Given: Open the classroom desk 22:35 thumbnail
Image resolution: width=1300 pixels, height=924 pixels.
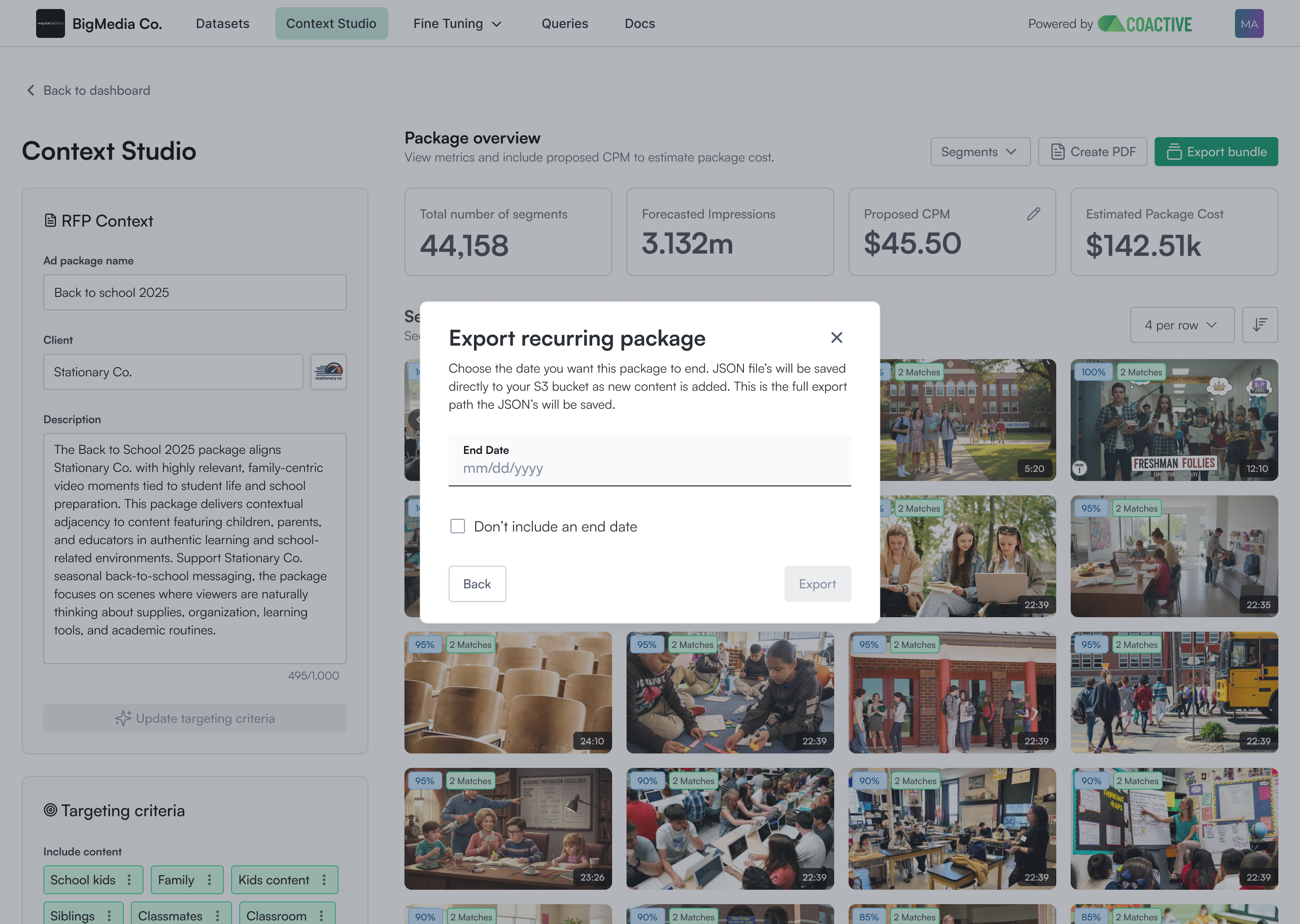Looking at the screenshot, I should point(1174,556).
